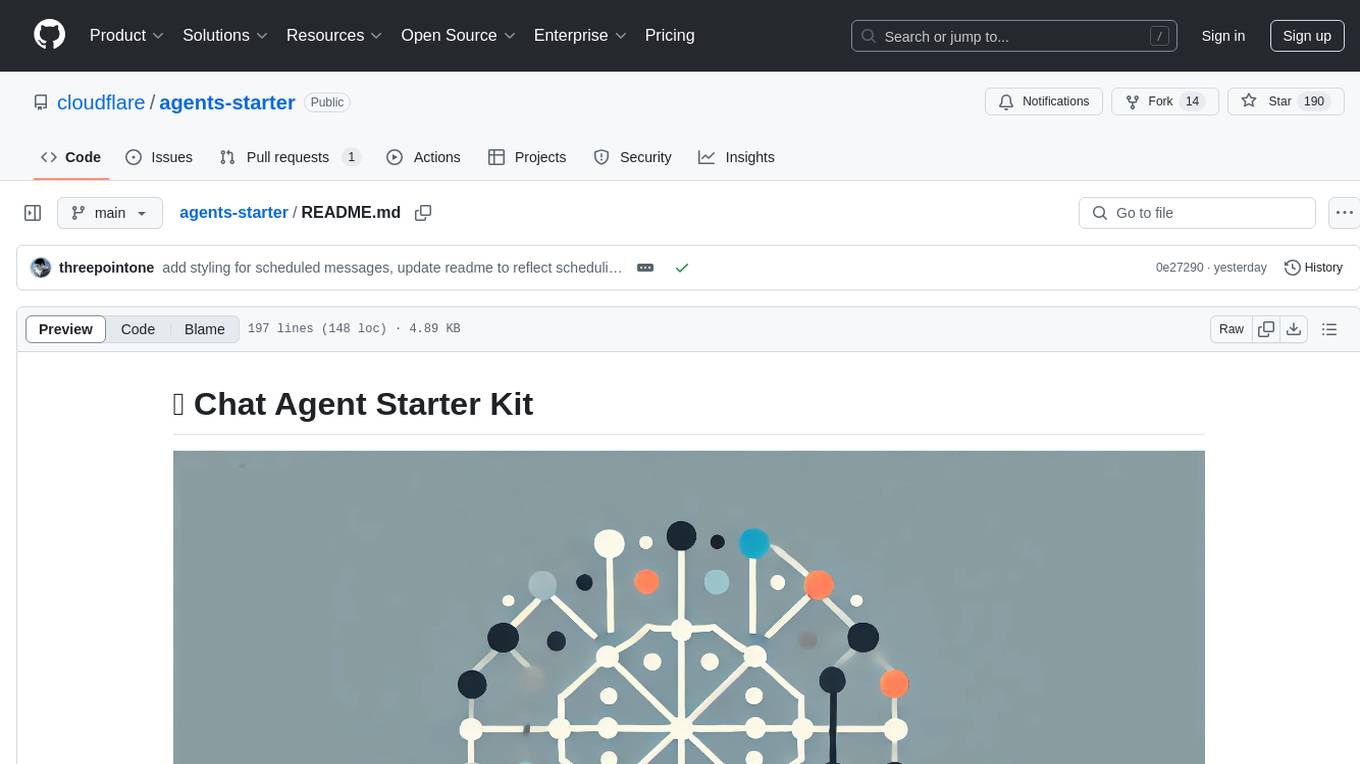
Task: Open the agents-starter repository link in header
Action: 227,102
